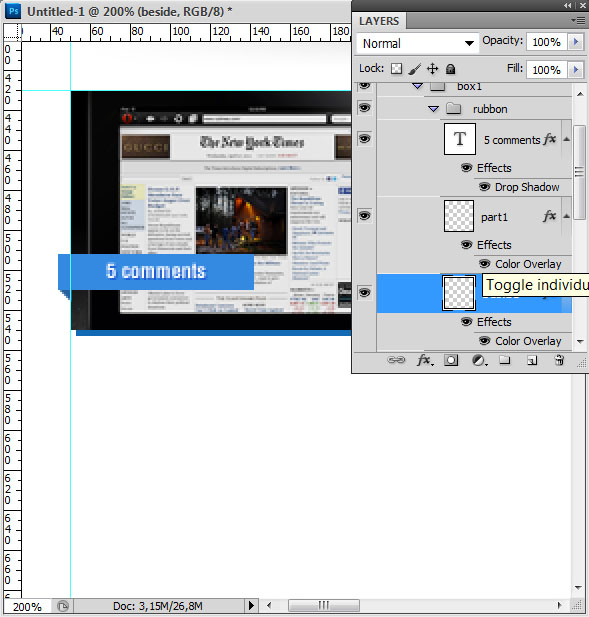The image size is (589, 617).
Task: Hide the 5 comments text layer
Action: pos(364,139)
